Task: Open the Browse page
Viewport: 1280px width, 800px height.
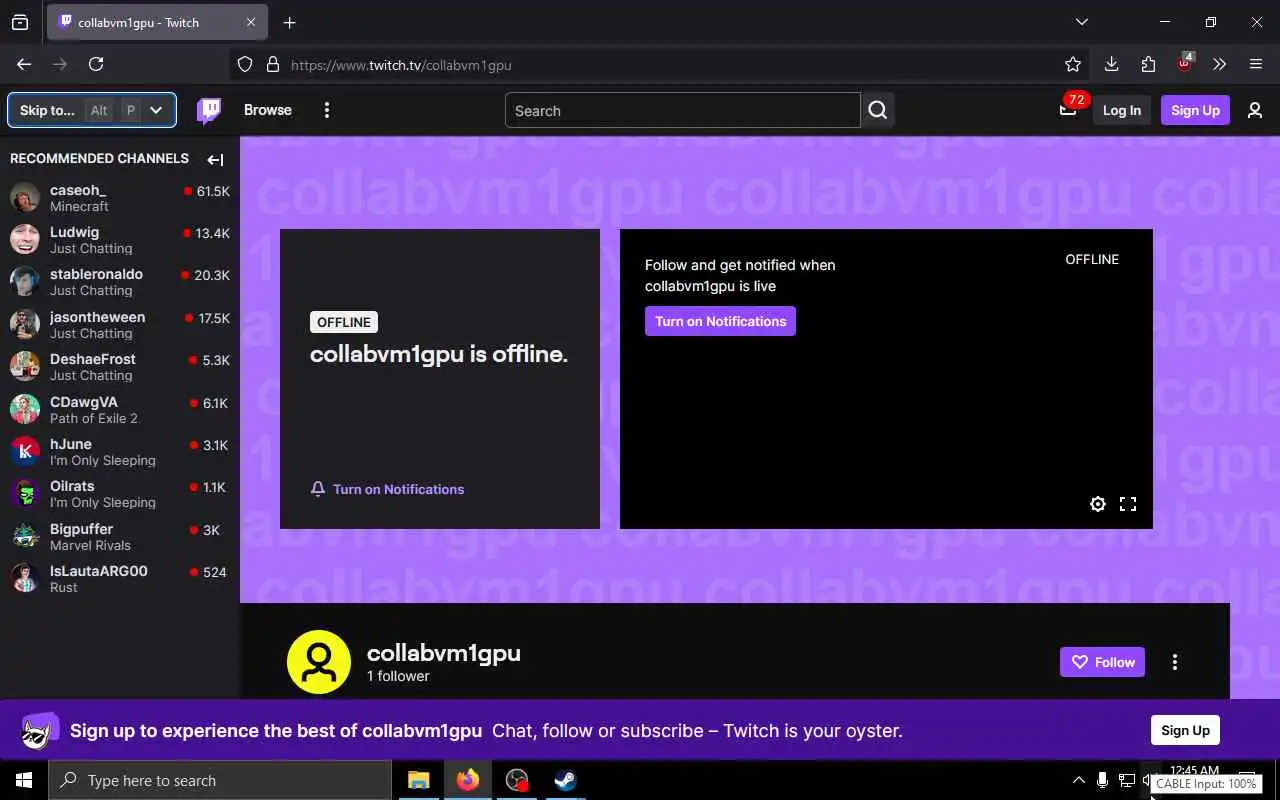Action: tap(268, 110)
